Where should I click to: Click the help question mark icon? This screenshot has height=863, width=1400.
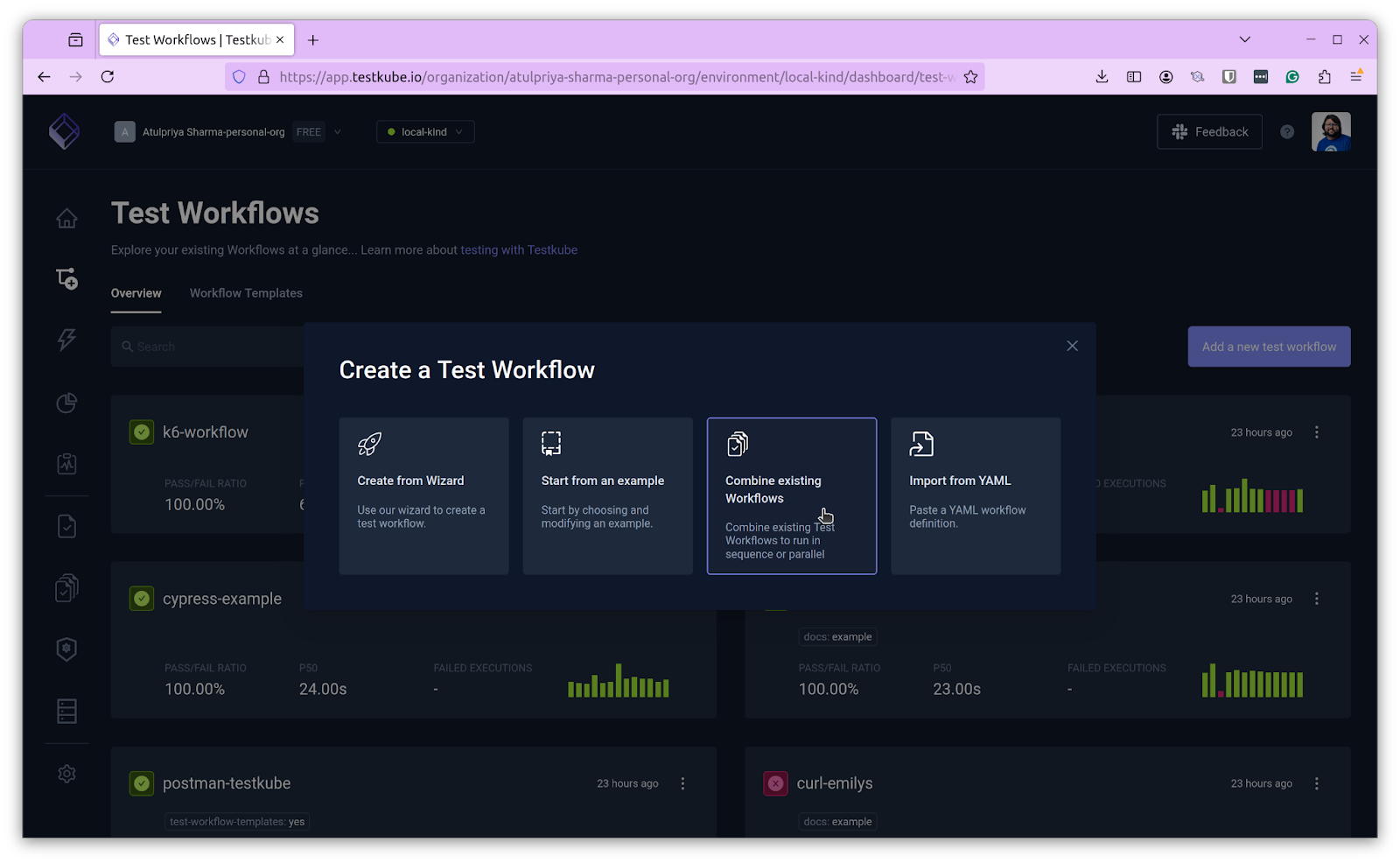click(x=1287, y=131)
